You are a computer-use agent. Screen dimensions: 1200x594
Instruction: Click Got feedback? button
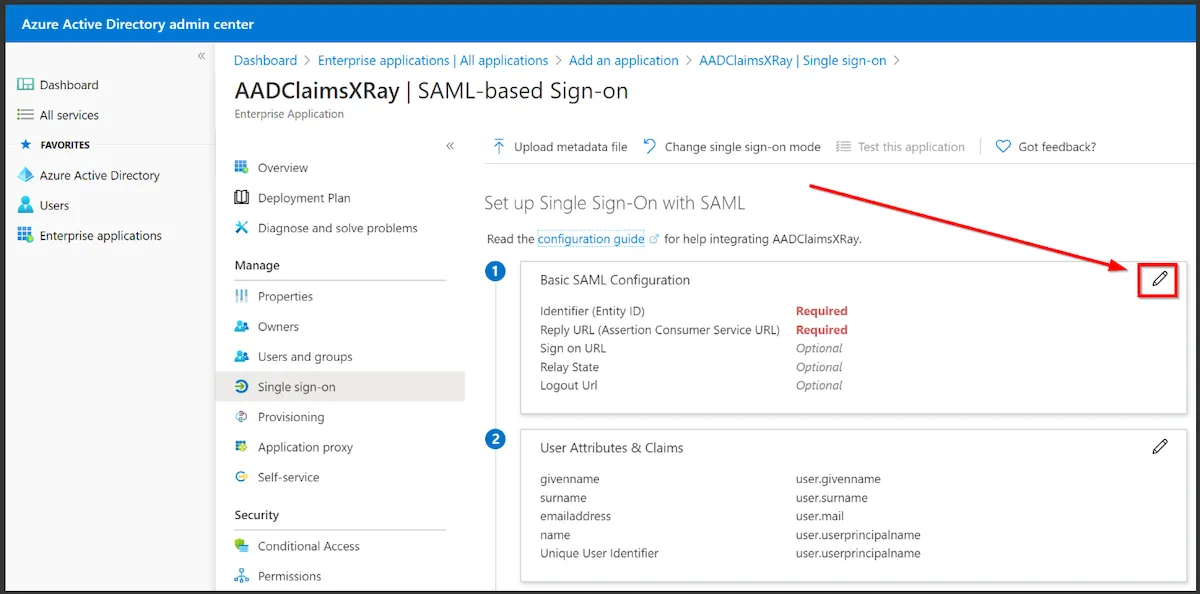tap(1046, 146)
